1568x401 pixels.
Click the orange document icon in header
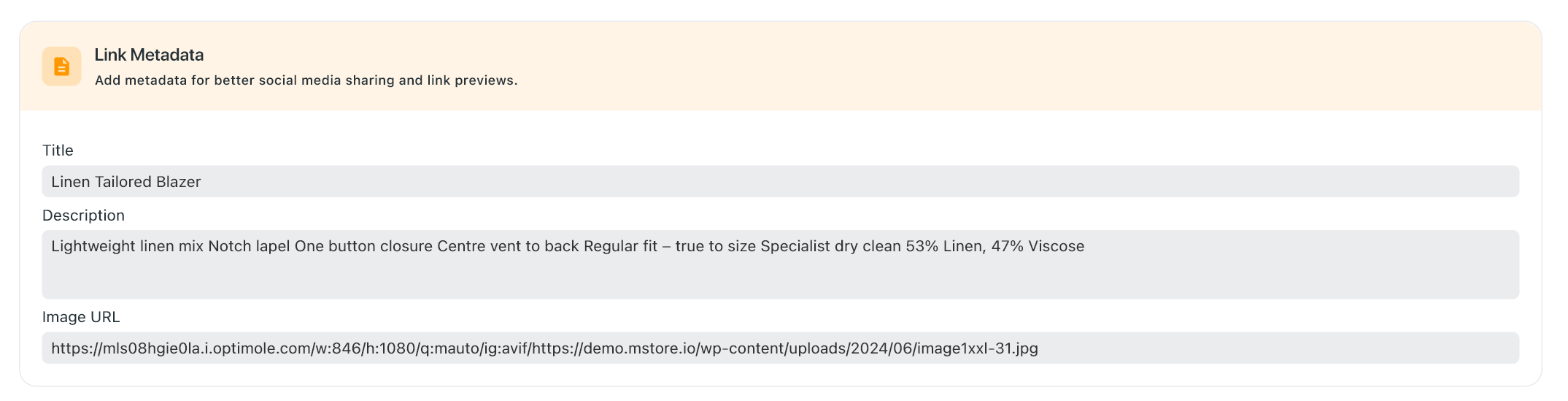coord(61,66)
